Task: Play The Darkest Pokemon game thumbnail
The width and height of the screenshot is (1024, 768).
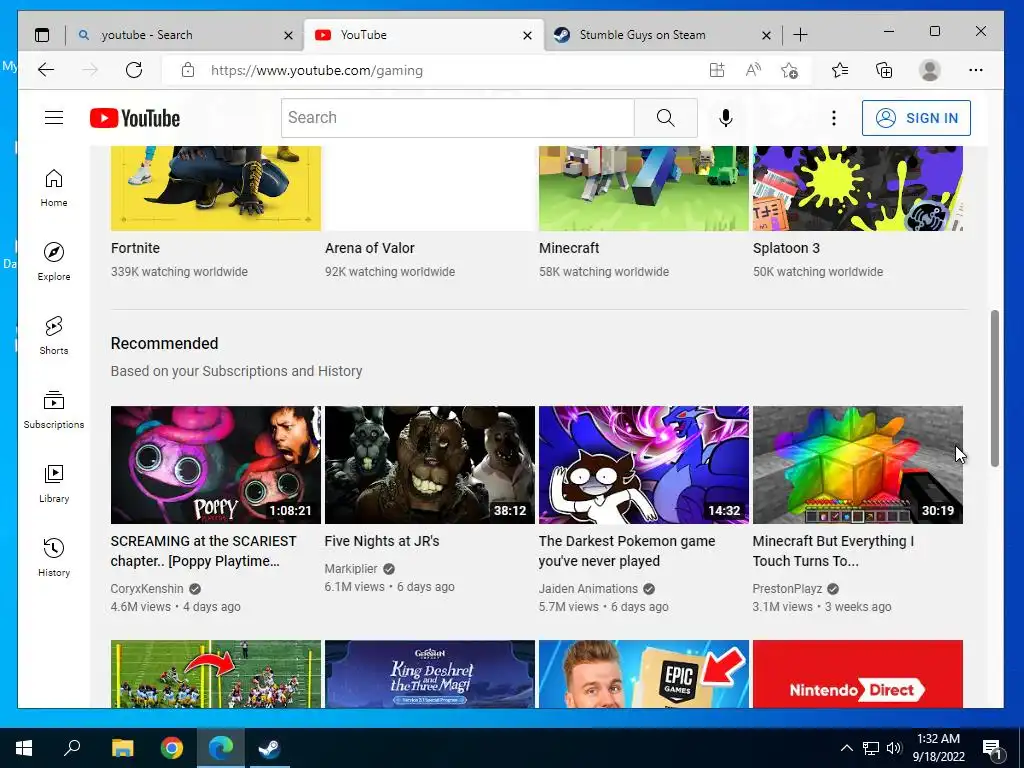Action: (644, 464)
